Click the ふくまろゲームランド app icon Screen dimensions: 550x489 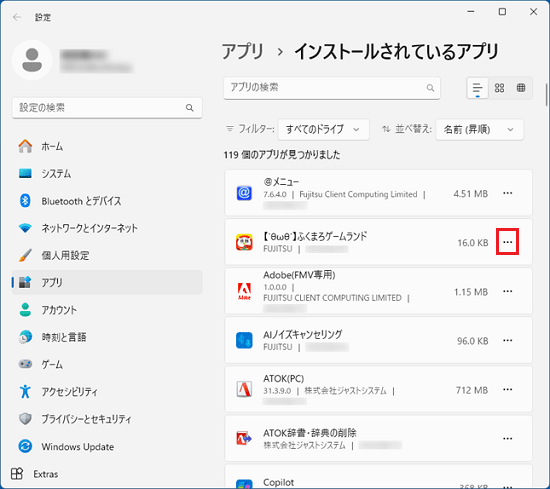244,242
